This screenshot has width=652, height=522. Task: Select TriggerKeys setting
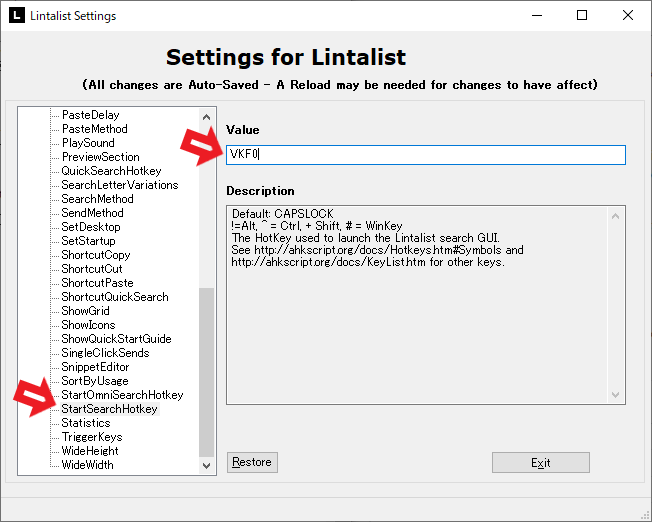(x=92, y=437)
